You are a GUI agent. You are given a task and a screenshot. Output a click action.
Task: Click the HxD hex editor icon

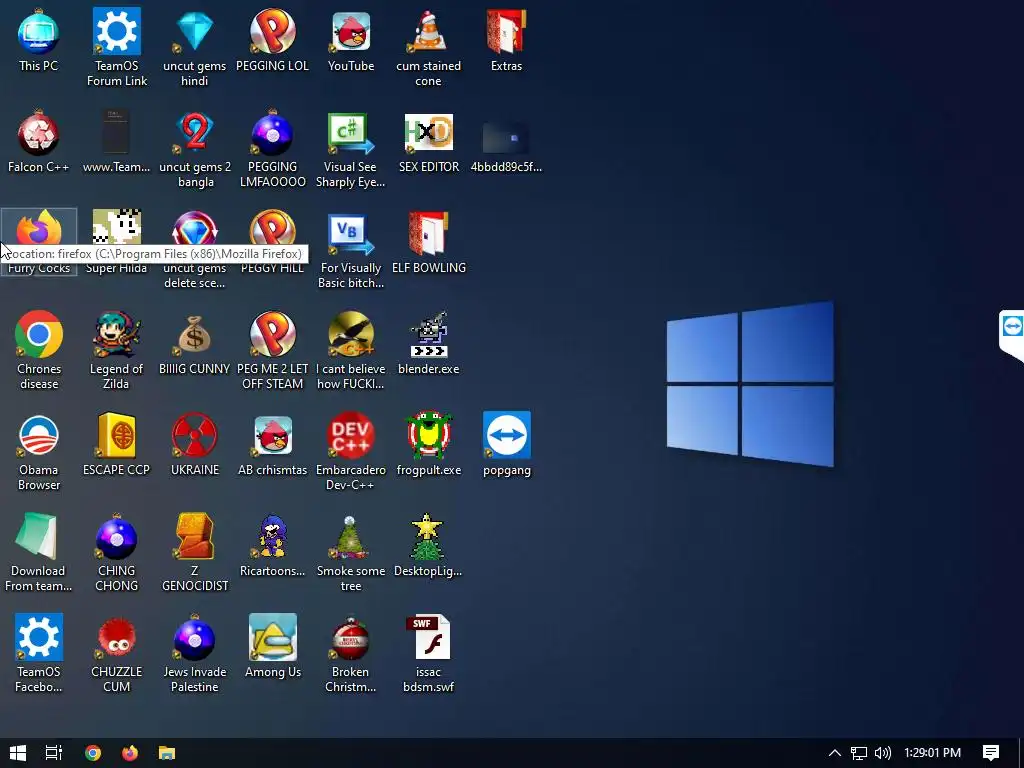[428, 133]
